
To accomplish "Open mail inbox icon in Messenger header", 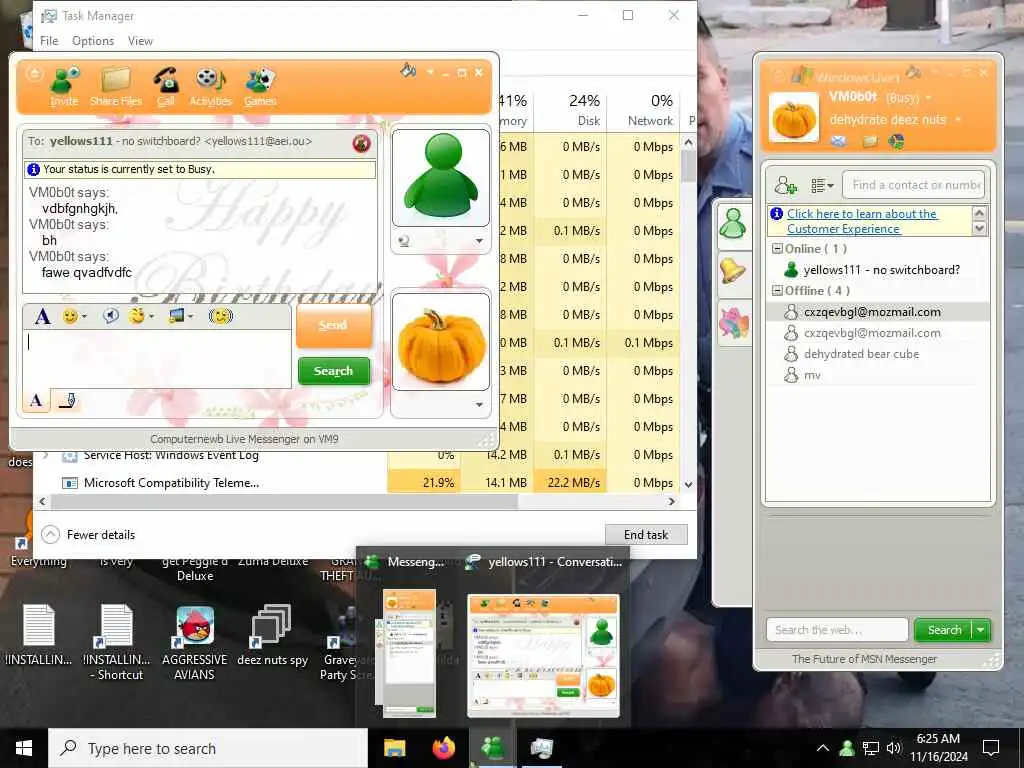I will click(839, 141).
